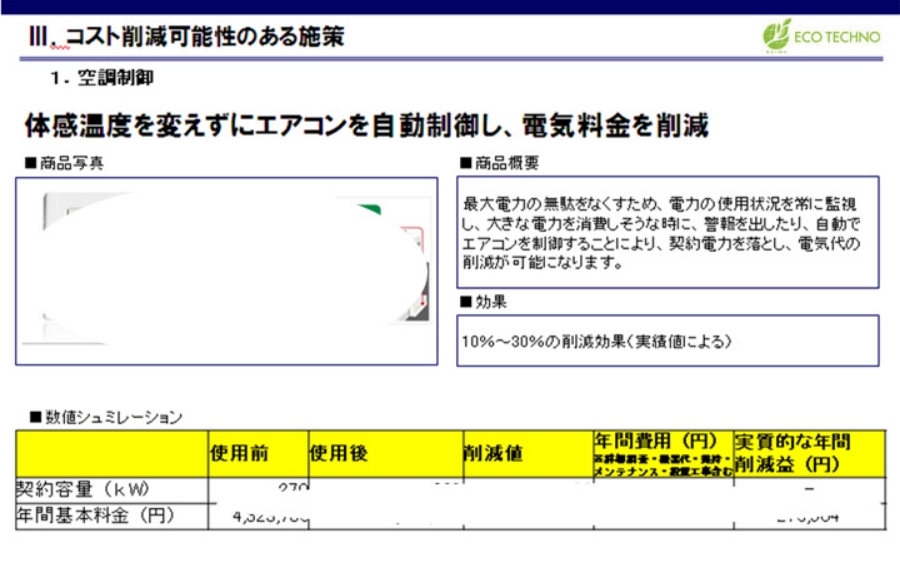Click the 使用後 column header
This screenshot has width=900, height=572.
tap(383, 453)
